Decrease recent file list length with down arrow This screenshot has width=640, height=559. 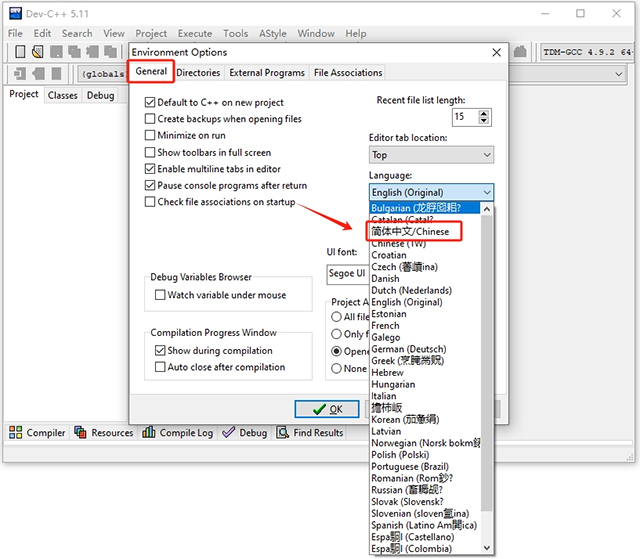pyautogui.click(x=484, y=120)
